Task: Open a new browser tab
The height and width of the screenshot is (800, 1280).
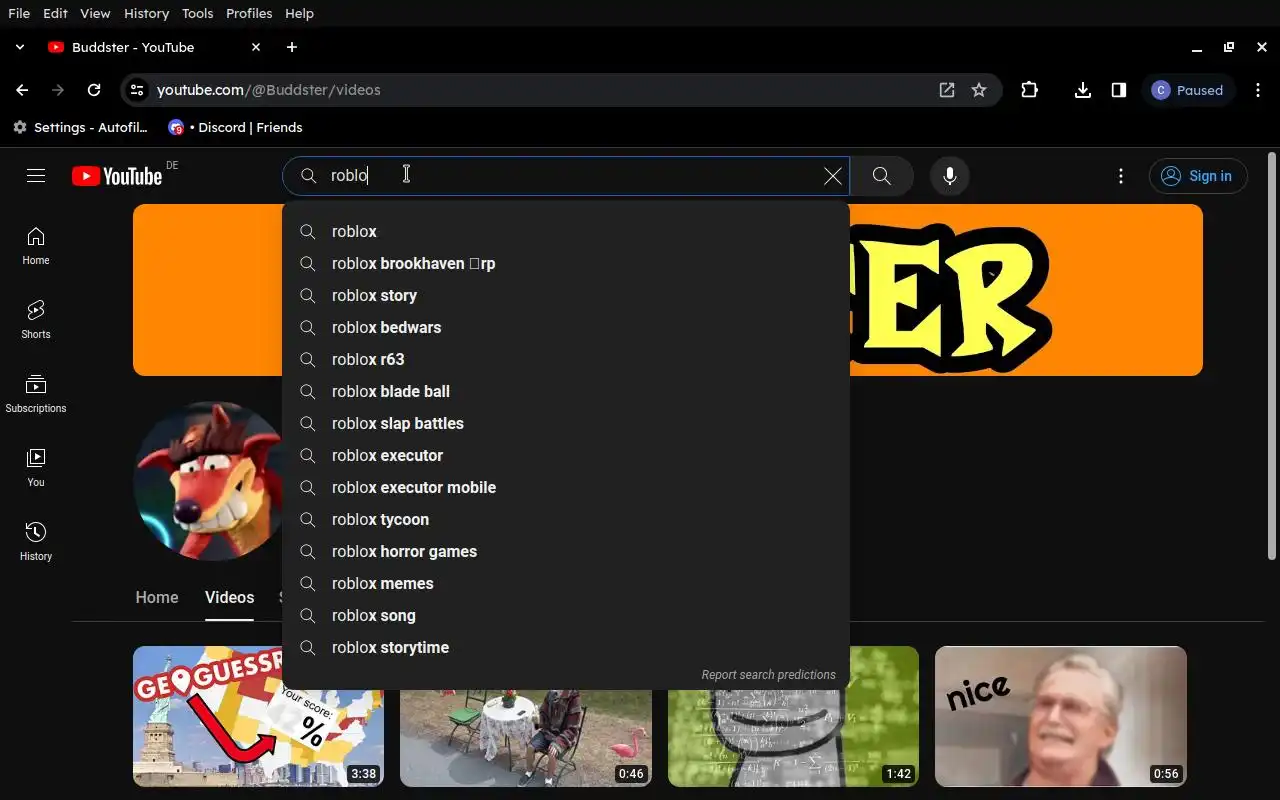Action: pos(292,47)
